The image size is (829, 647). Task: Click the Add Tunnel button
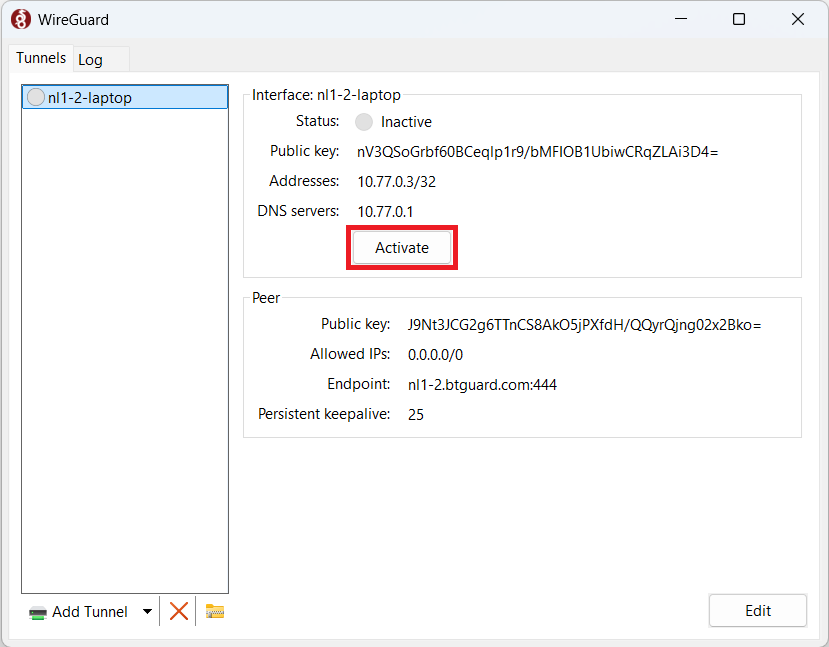point(78,611)
